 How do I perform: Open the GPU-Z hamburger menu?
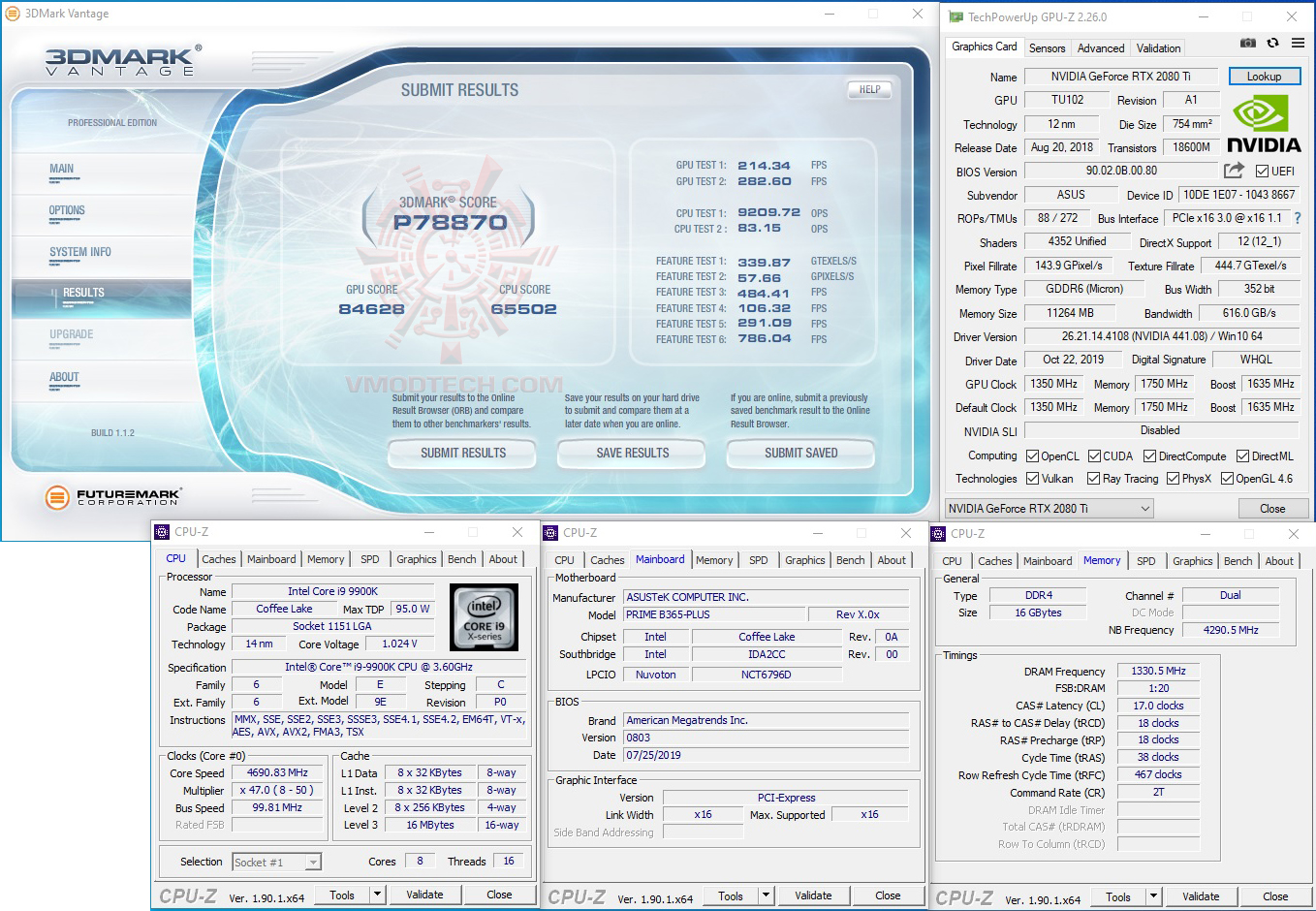click(1299, 43)
